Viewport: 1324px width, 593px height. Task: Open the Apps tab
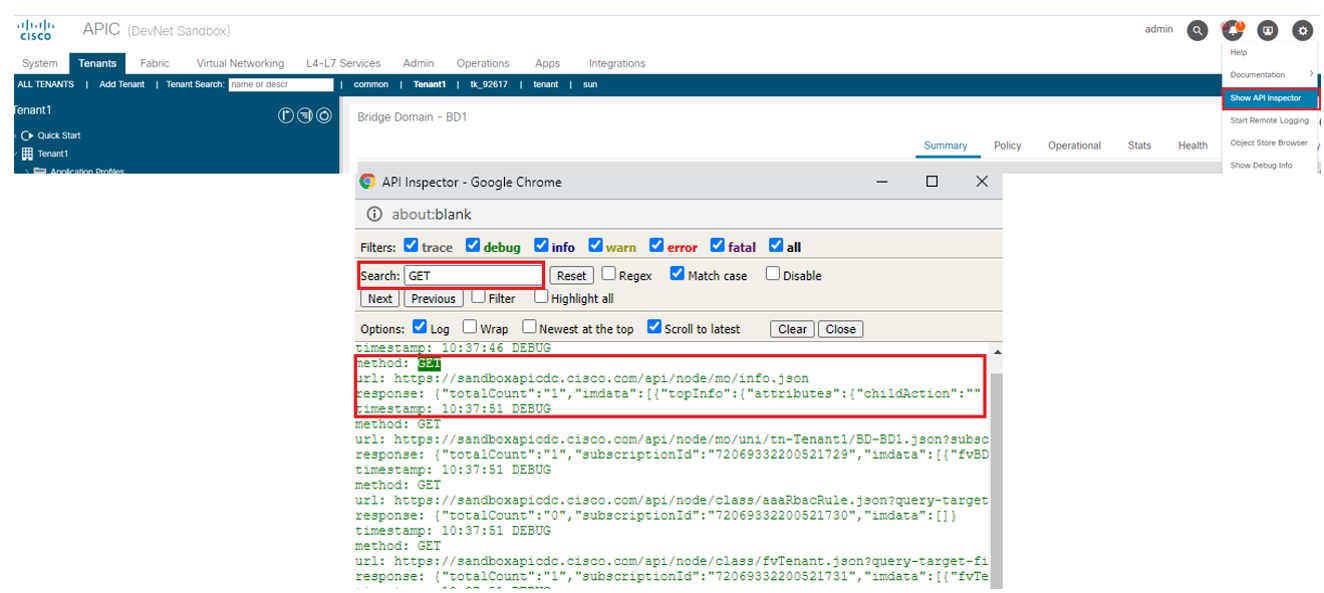tap(547, 63)
